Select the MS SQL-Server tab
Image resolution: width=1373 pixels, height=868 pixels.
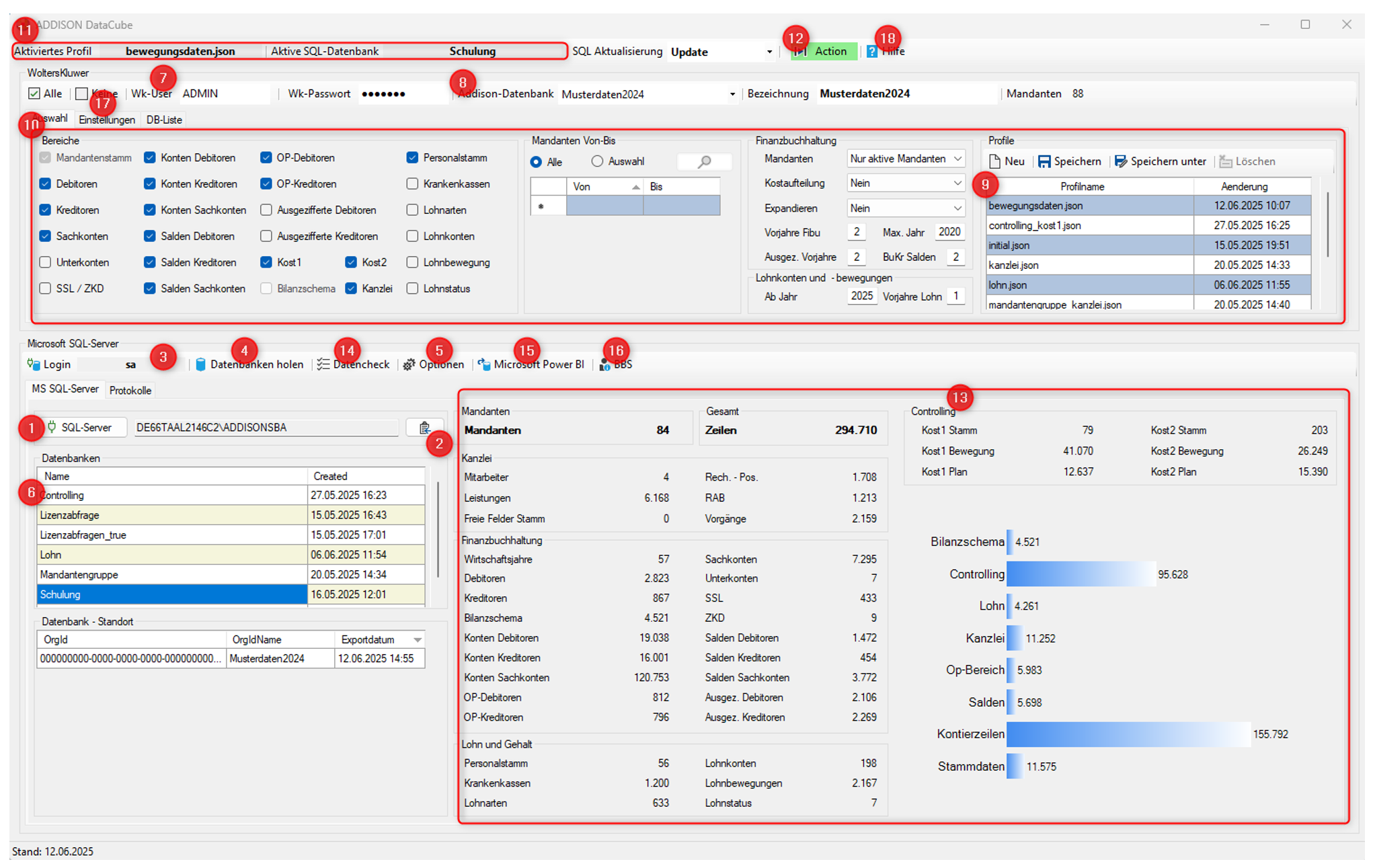[x=65, y=389]
